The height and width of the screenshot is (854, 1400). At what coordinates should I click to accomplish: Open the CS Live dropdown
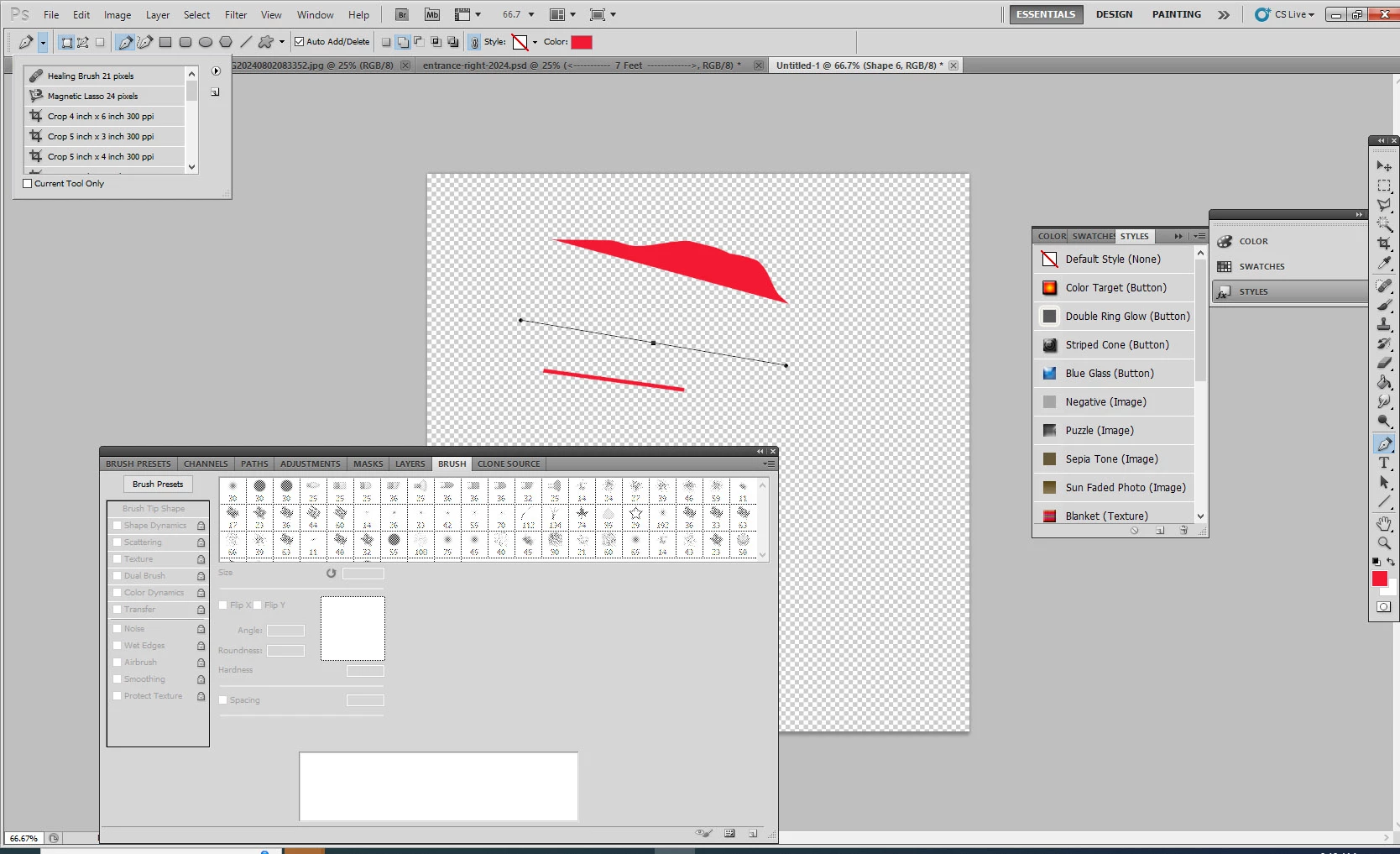(1285, 14)
